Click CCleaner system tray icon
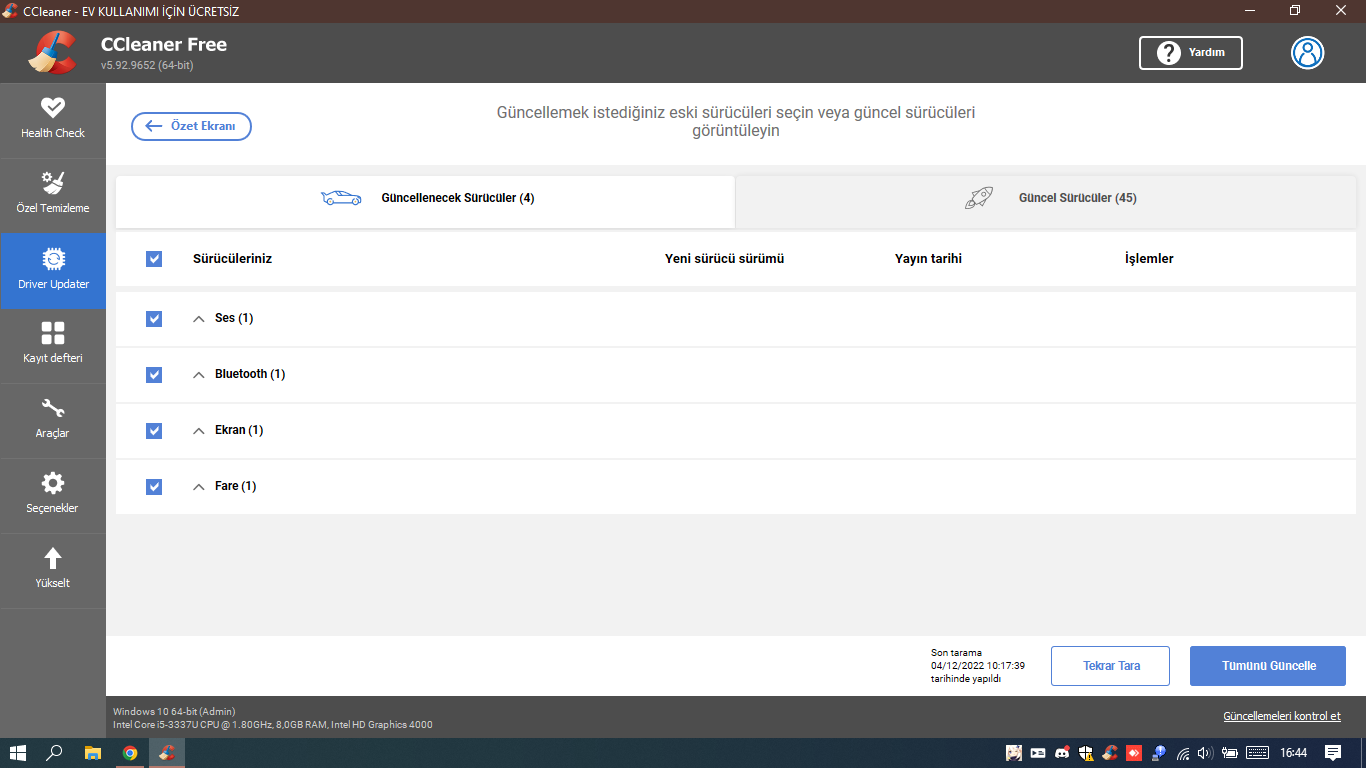1366x768 pixels. (1110, 753)
